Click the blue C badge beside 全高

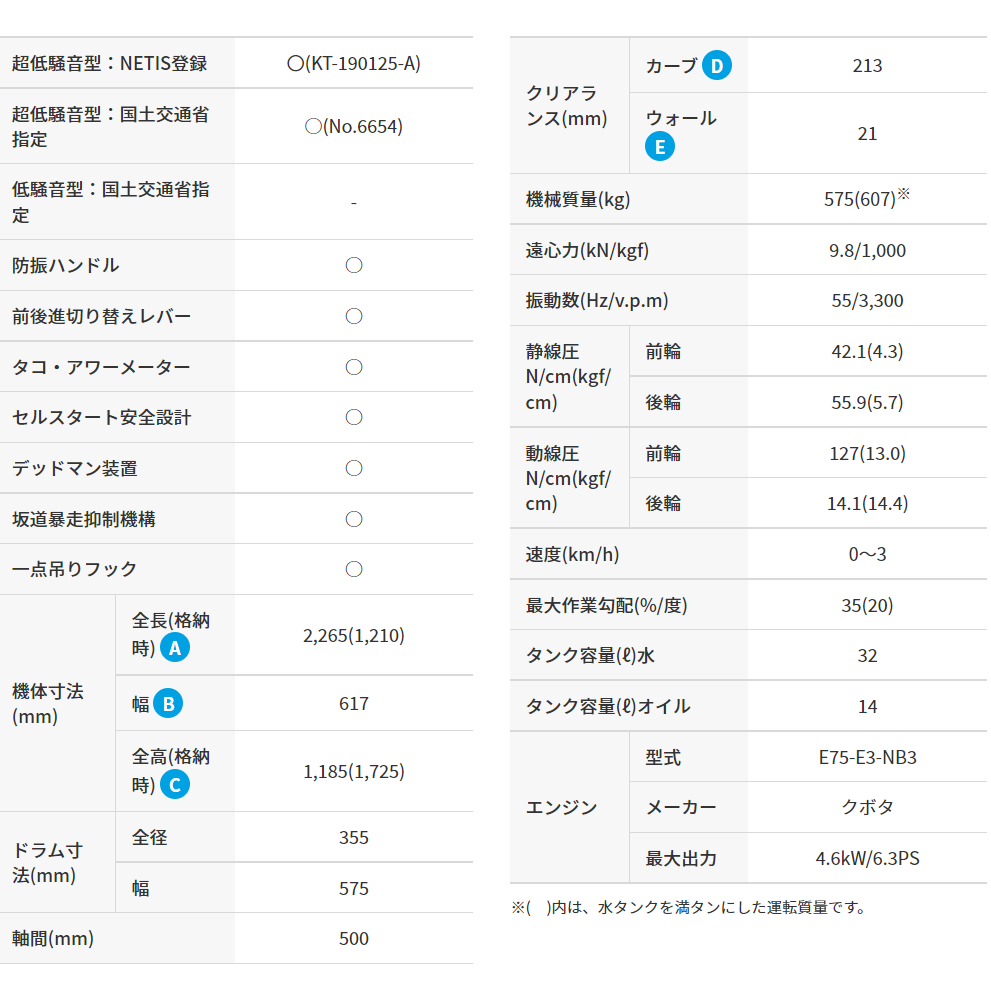click(x=174, y=785)
